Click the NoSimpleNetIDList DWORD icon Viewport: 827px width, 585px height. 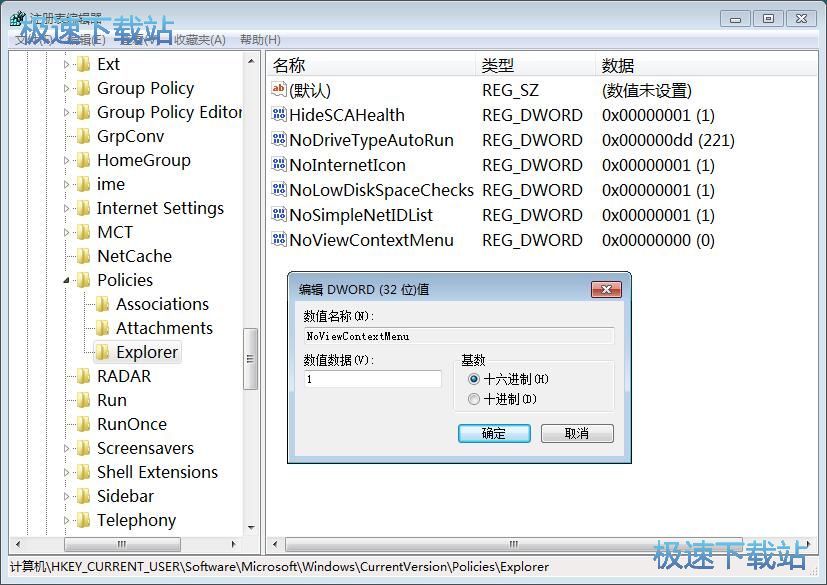tap(278, 214)
